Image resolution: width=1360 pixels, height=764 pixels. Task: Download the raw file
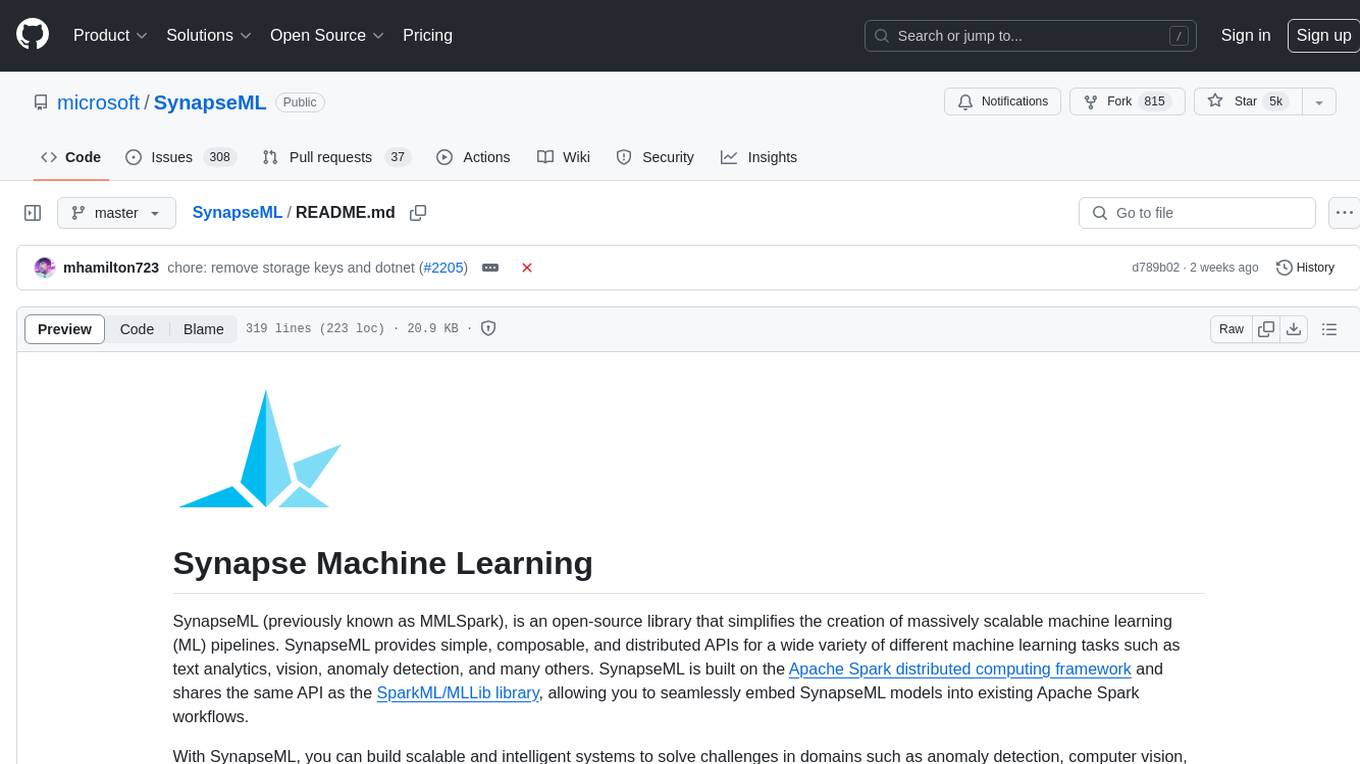pyautogui.click(x=1294, y=329)
